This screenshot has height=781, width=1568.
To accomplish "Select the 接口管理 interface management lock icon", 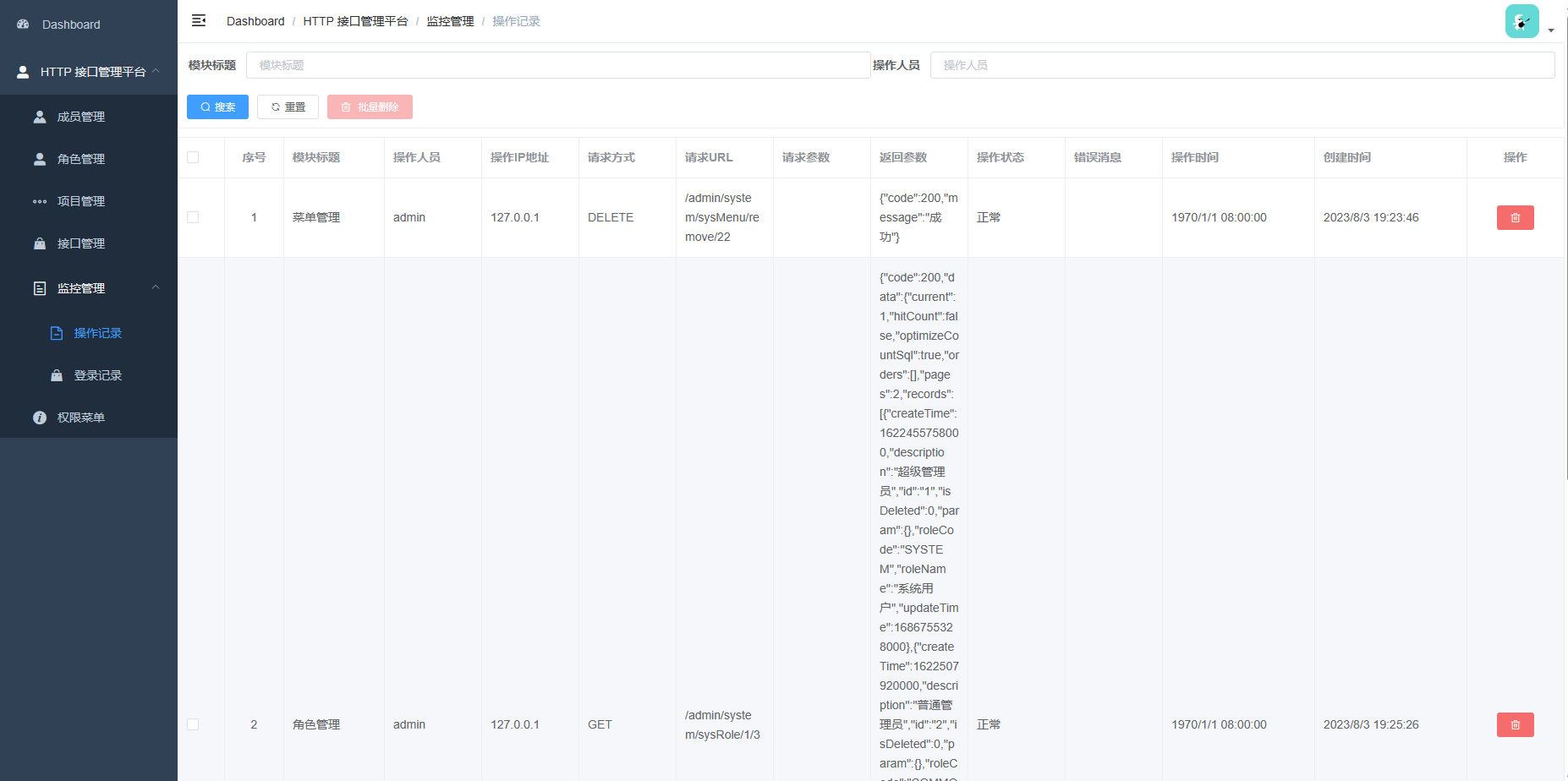I will [x=39, y=243].
